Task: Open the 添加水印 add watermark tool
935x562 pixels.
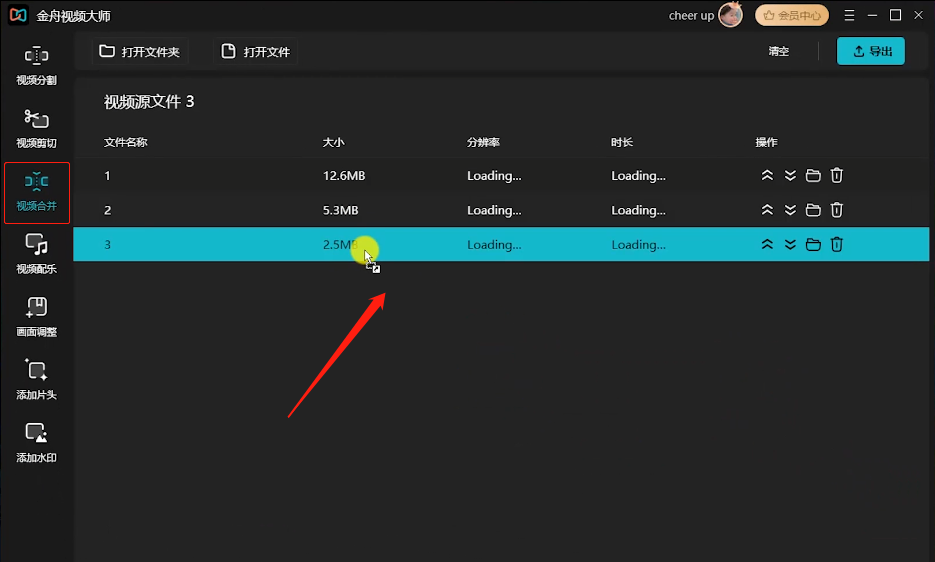Action: [36, 443]
